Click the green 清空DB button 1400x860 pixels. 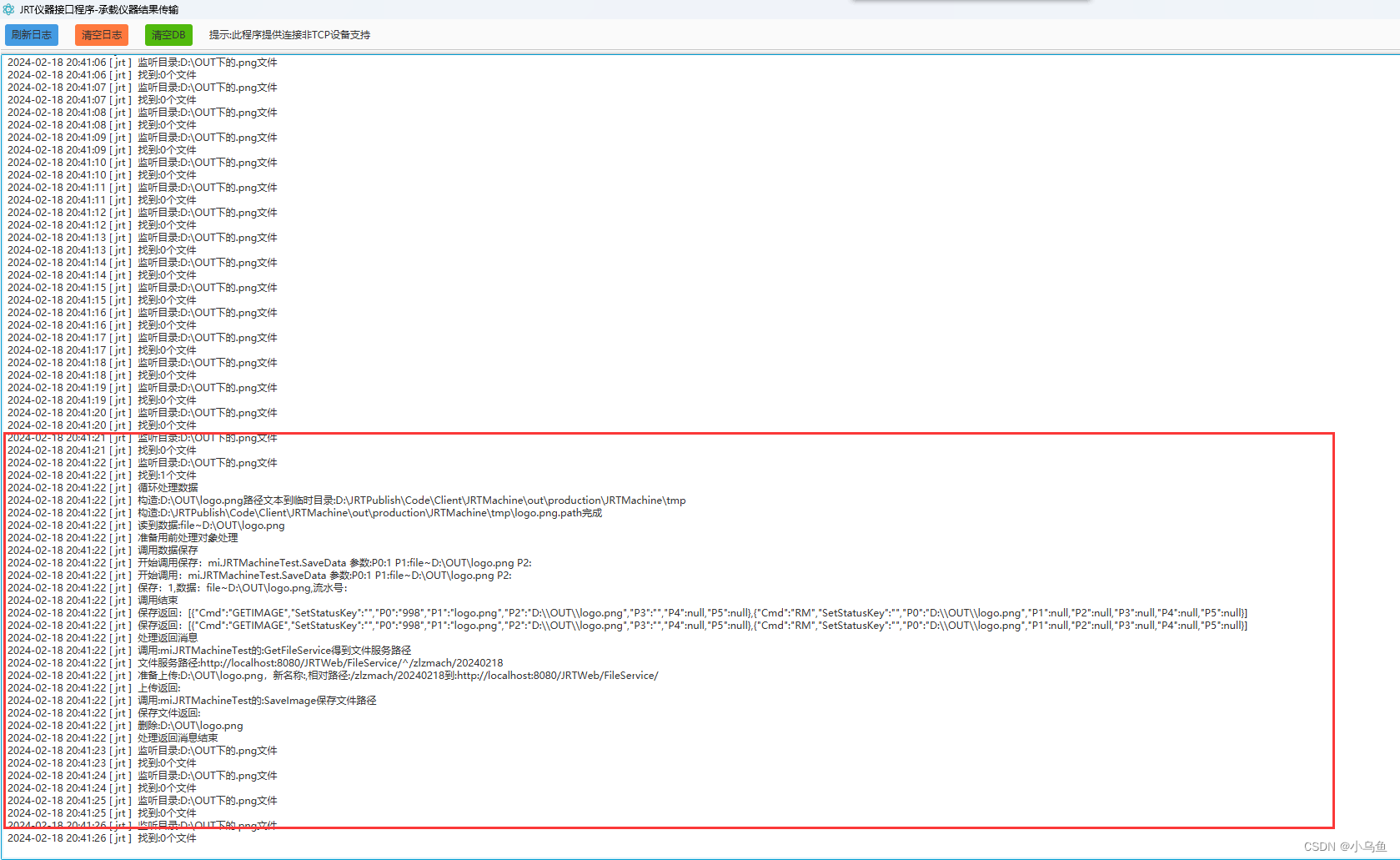click(168, 35)
